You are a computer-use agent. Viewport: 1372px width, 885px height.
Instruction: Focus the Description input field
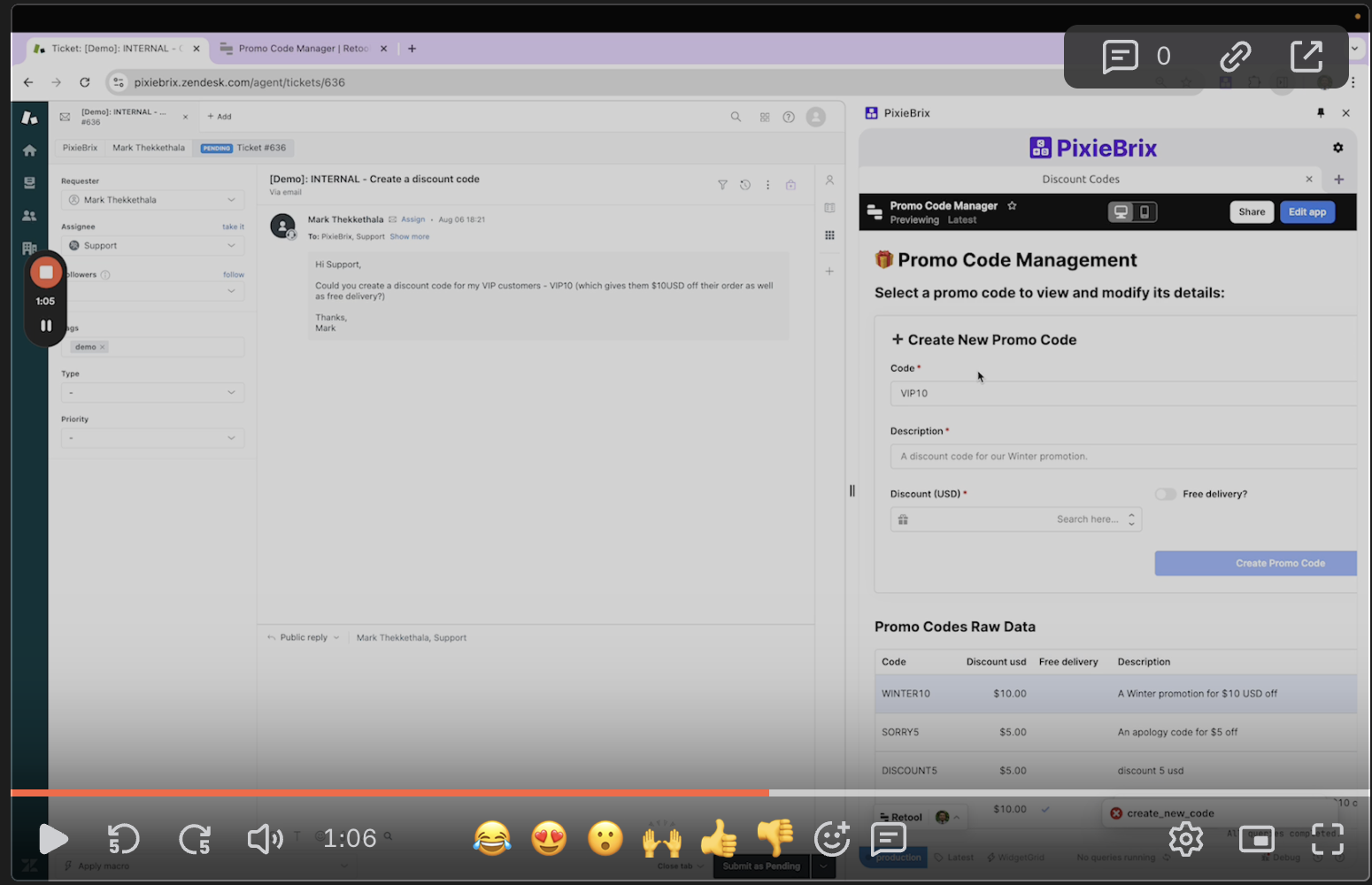click(1123, 456)
